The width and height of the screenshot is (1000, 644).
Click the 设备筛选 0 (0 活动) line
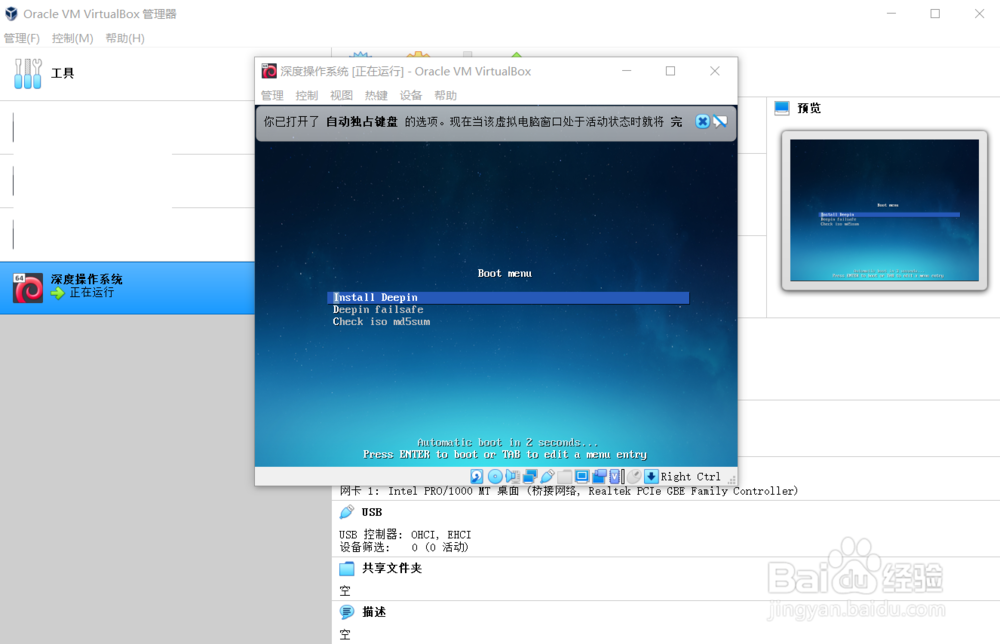coord(404,547)
